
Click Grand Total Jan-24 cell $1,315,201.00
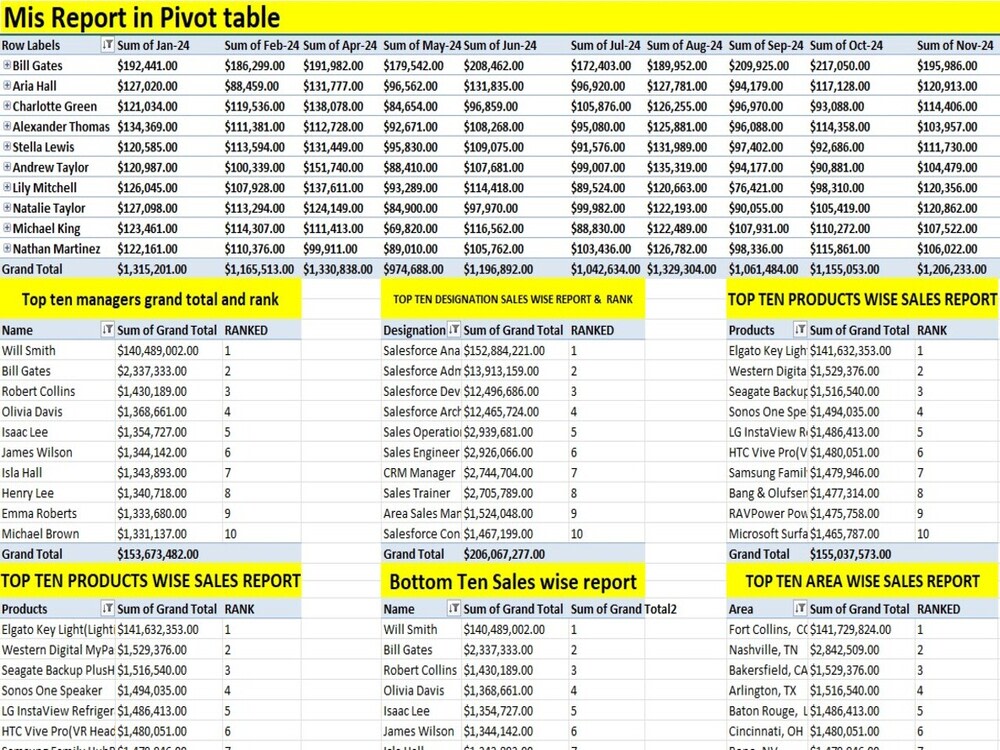152,269
